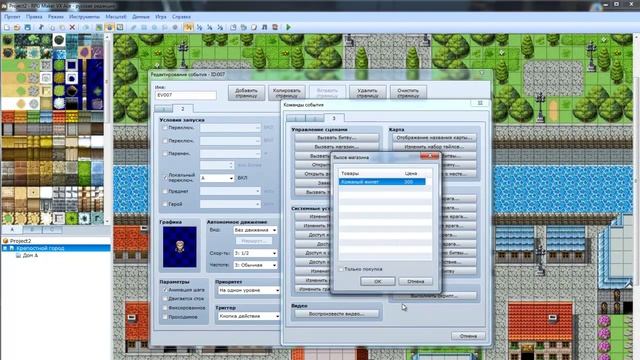The height and width of the screenshot is (360, 640).
Task: Set map zoom to 1/2 scale
Action: click(199, 27)
